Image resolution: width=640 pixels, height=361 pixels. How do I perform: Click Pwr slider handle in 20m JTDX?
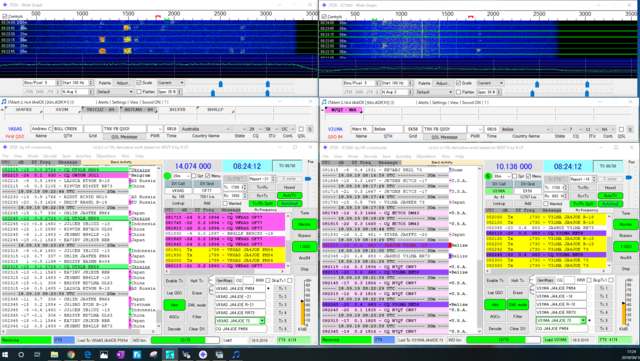click(x=308, y=178)
